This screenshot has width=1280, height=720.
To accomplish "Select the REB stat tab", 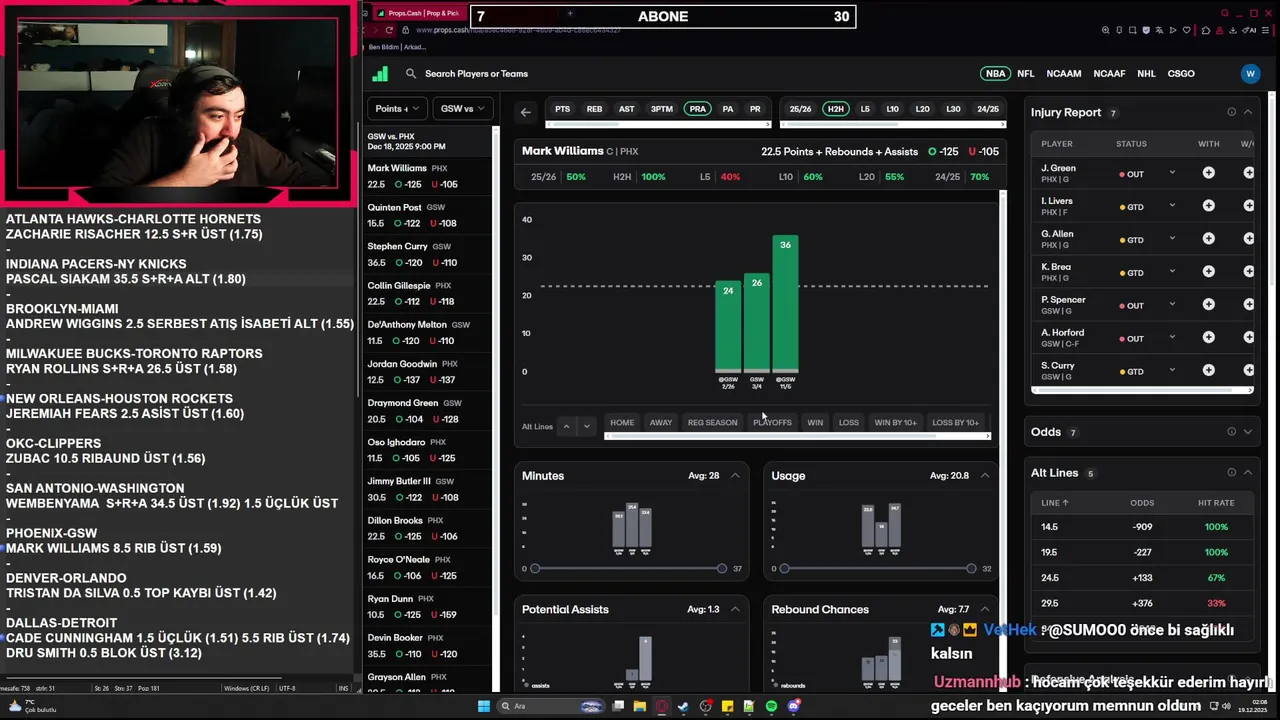I will 594,109.
